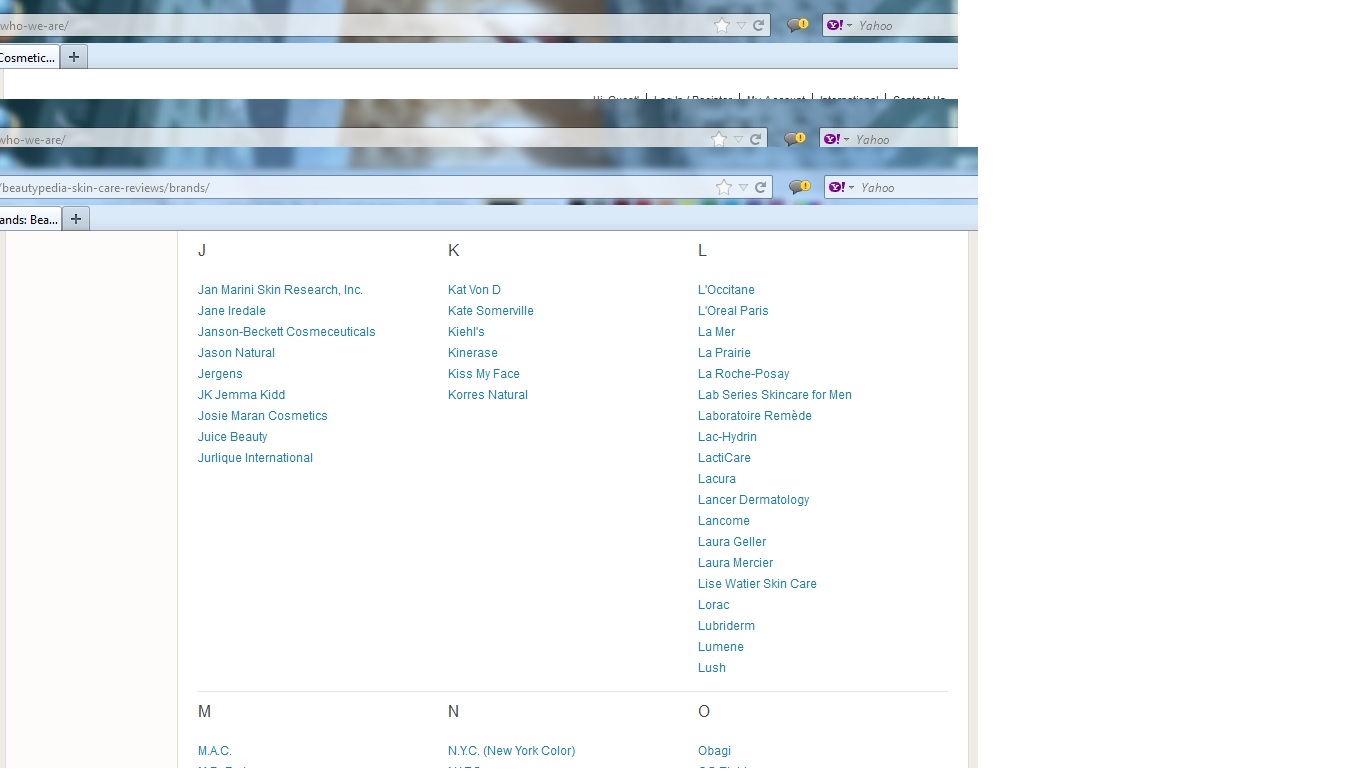The height and width of the screenshot is (774, 1366).
Task: Open new tab beside the 'ands: Bea...' tab
Action: point(76,219)
